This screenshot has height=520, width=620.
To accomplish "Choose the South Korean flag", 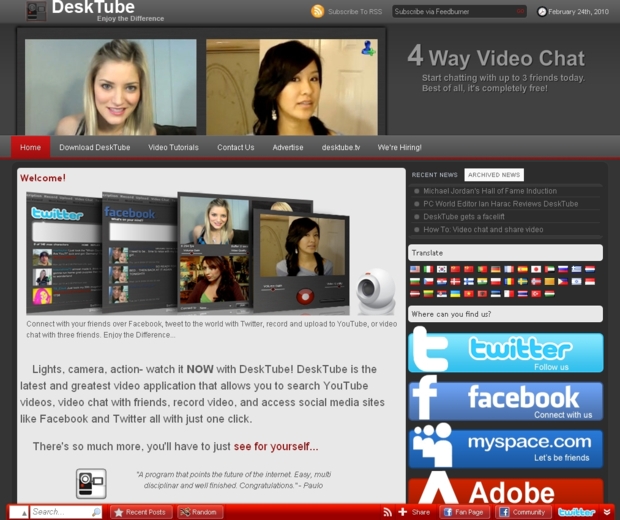I will tap(442, 269).
